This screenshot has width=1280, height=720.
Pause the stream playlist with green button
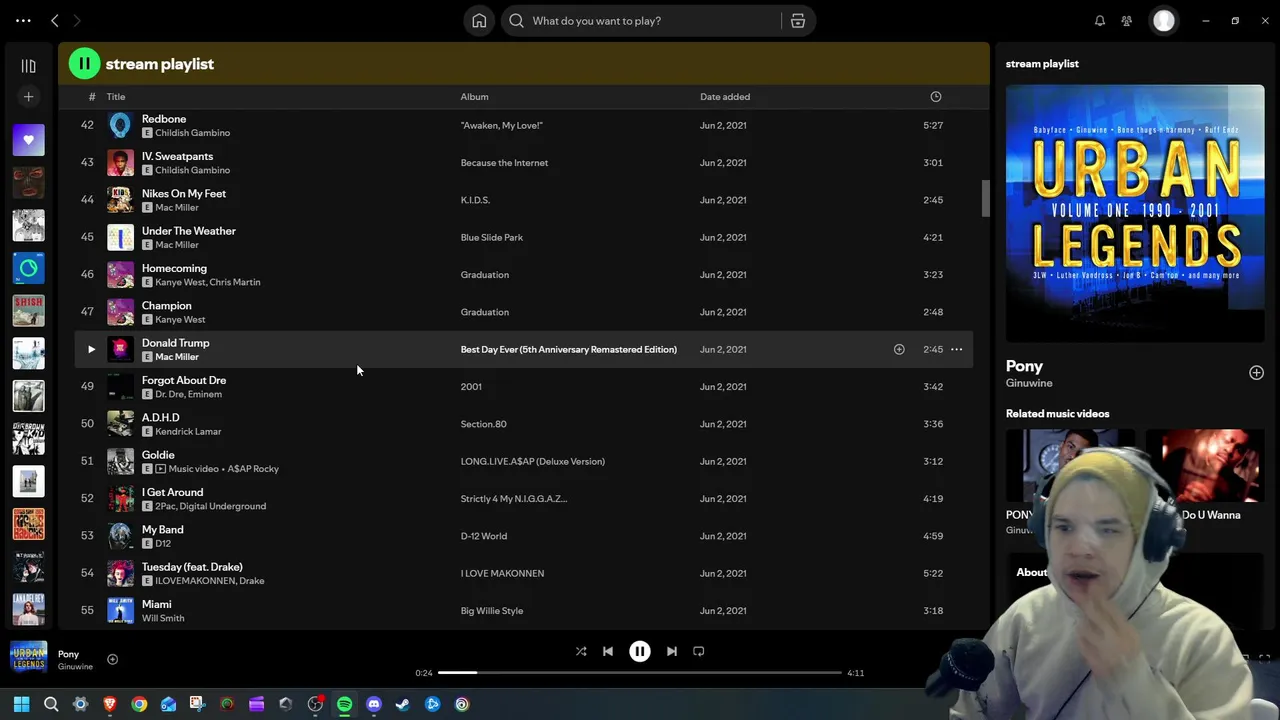[84, 64]
